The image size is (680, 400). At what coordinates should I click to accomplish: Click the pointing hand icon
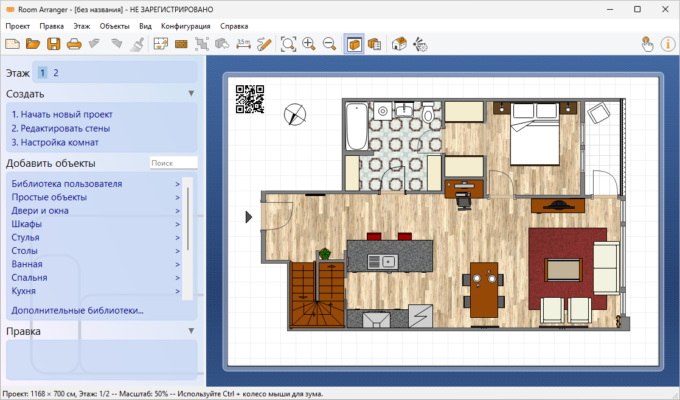click(x=647, y=44)
